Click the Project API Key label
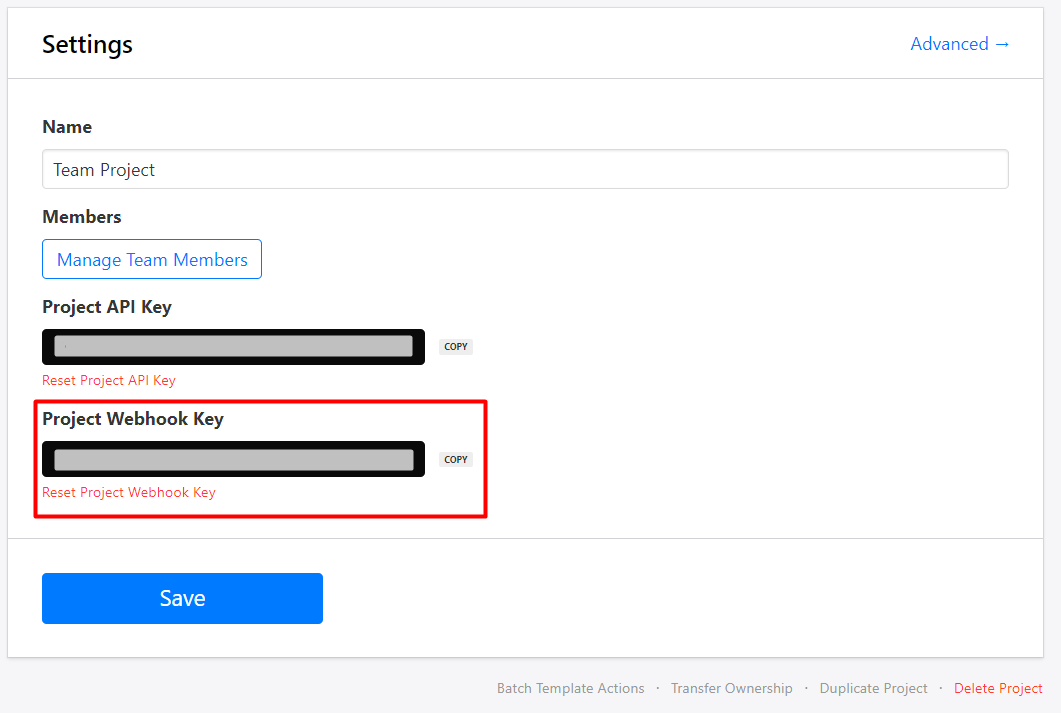Image resolution: width=1061 pixels, height=713 pixels. click(107, 307)
